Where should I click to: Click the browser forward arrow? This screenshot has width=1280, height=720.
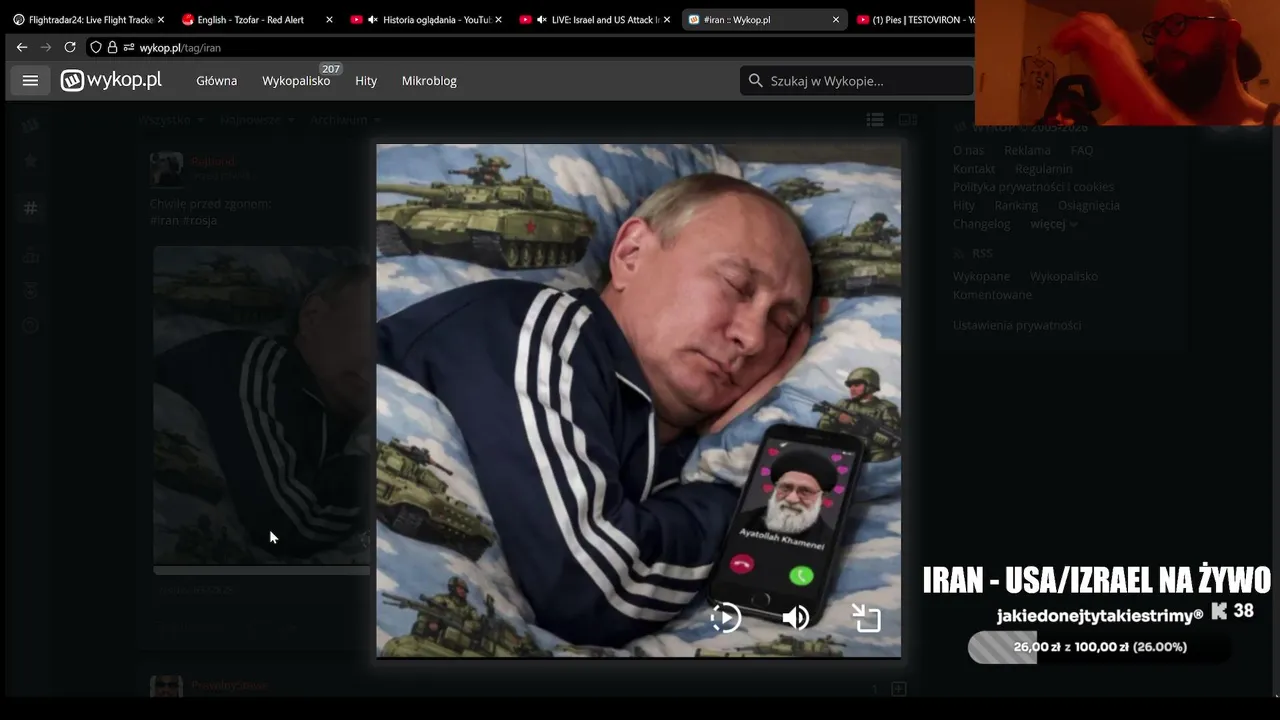point(46,47)
